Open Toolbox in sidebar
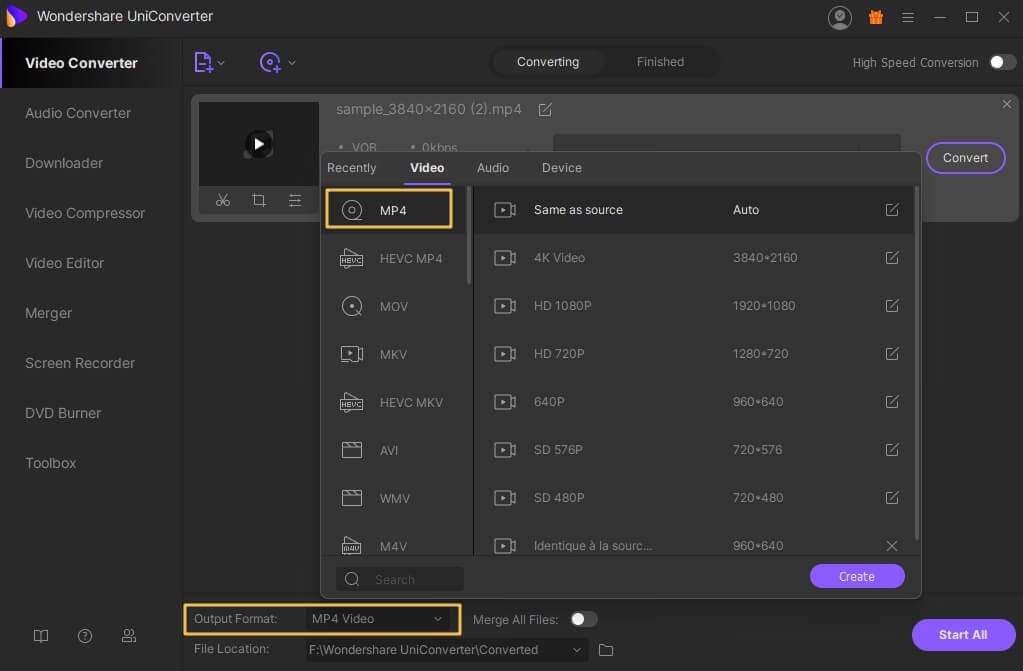Viewport: 1023px width, 671px height. click(x=50, y=463)
